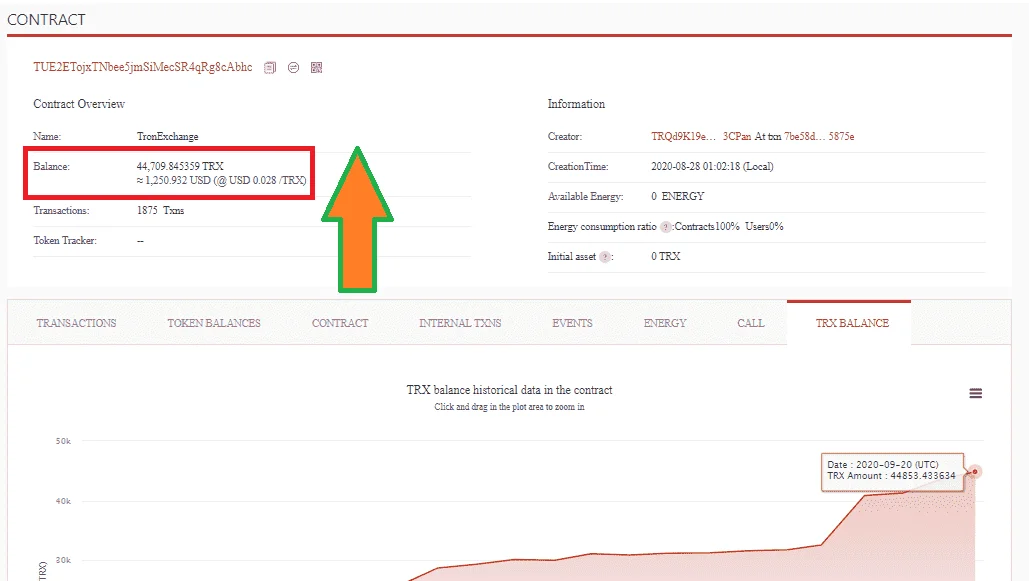
Task: Show the contract address QR code
Action: click(x=316, y=68)
